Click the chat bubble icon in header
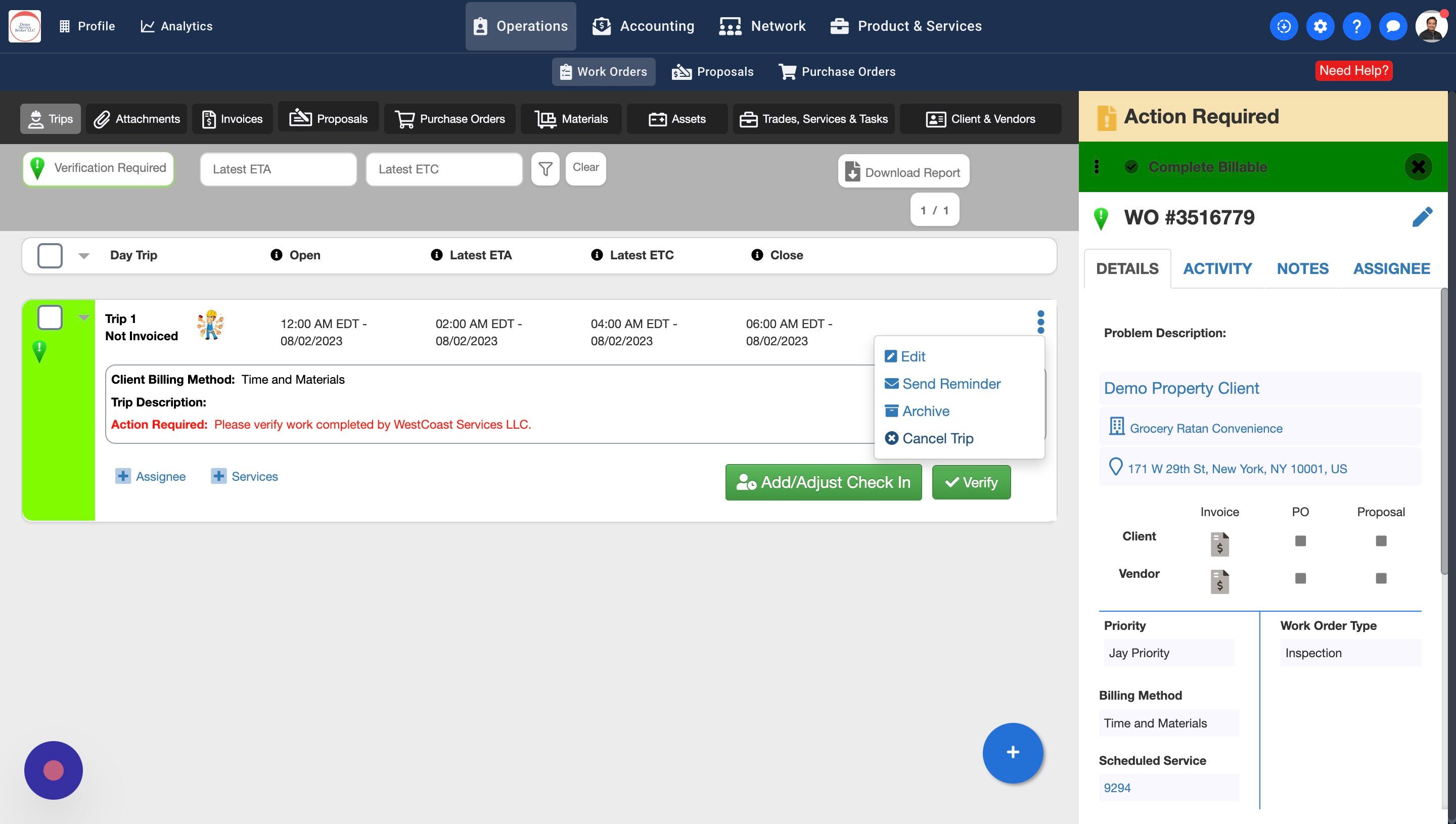 pos(1393,26)
